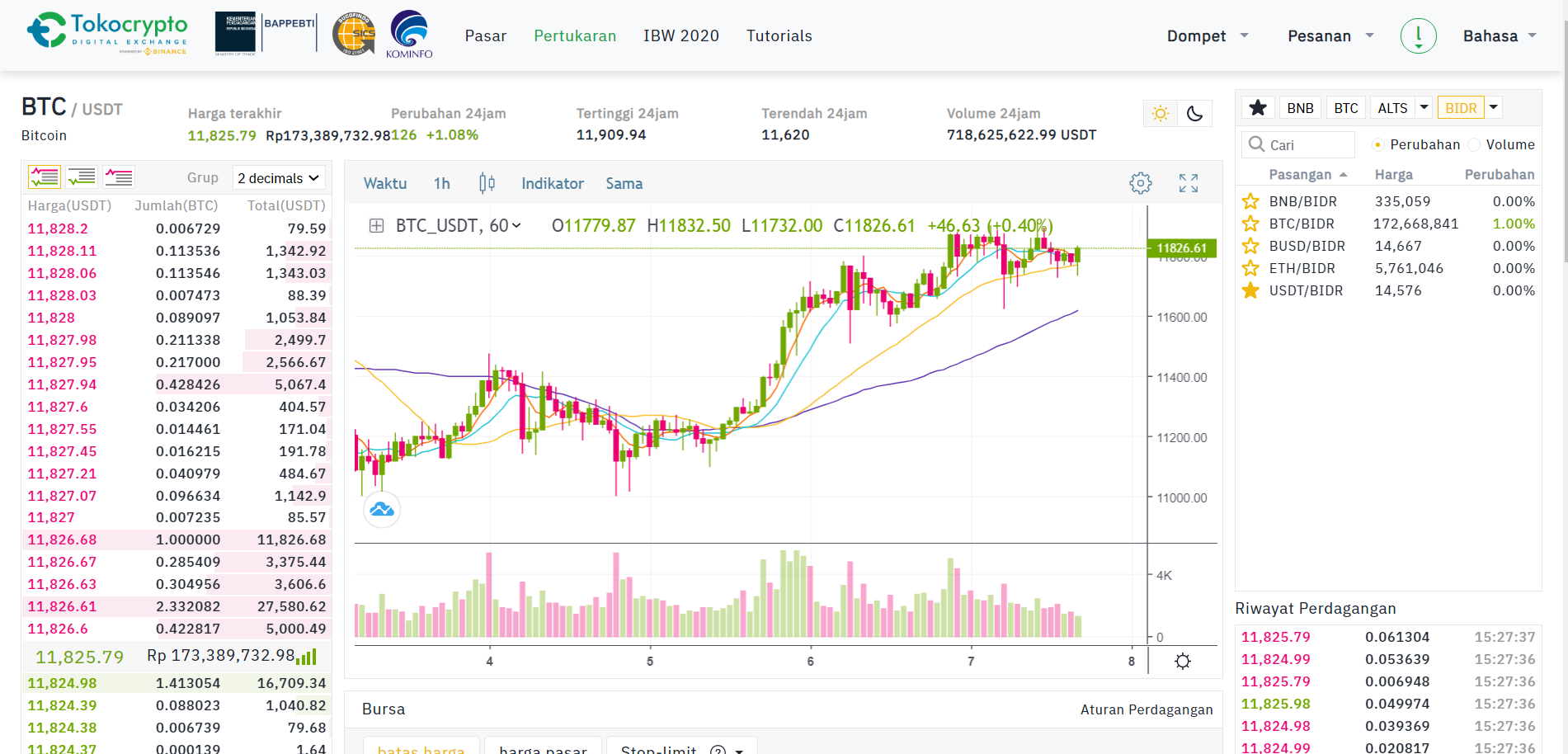Open the 2 decimals grouping dropdown
Screen dimensions: 1568x754
coord(278,178)
